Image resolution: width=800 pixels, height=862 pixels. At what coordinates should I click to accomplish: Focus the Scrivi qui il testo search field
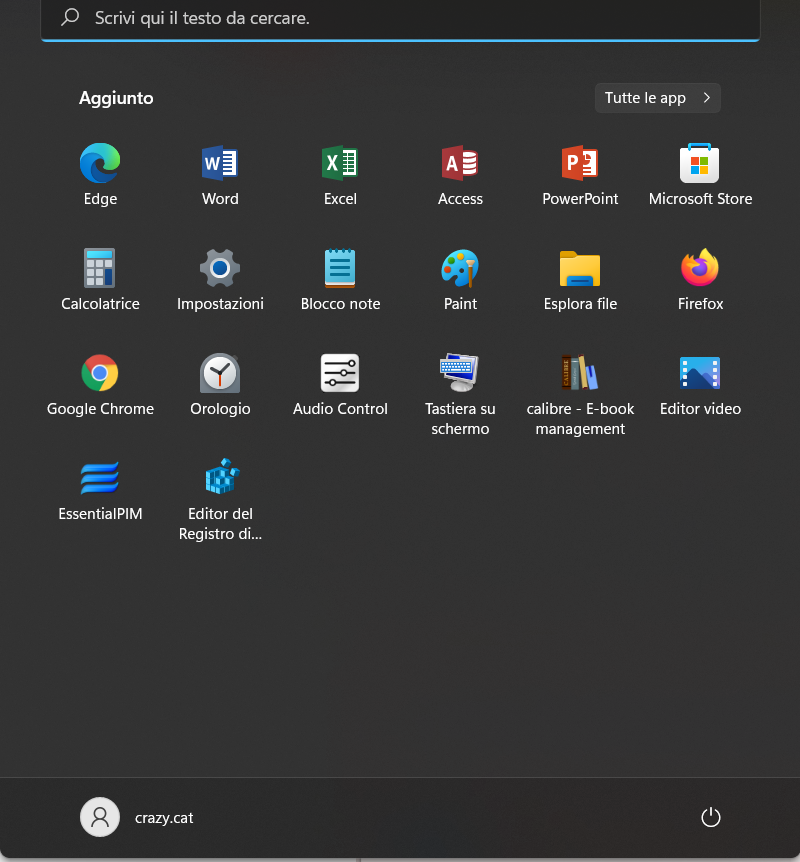pos(400,19)
